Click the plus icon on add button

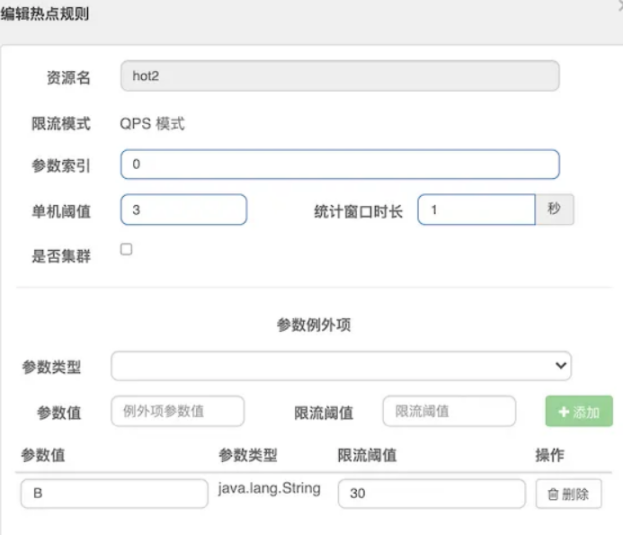[564, 412]
